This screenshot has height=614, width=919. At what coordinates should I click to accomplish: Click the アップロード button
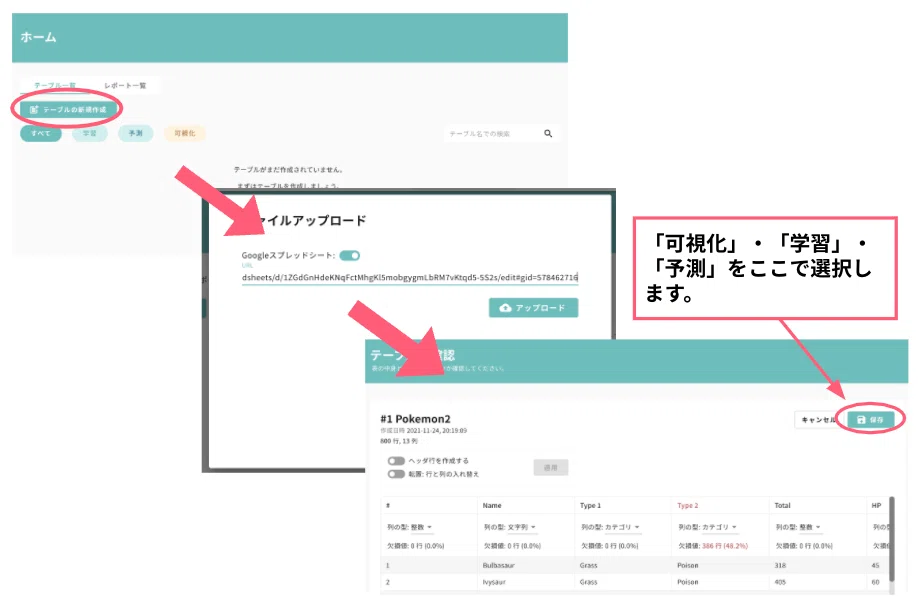click(x=533, y=308)
